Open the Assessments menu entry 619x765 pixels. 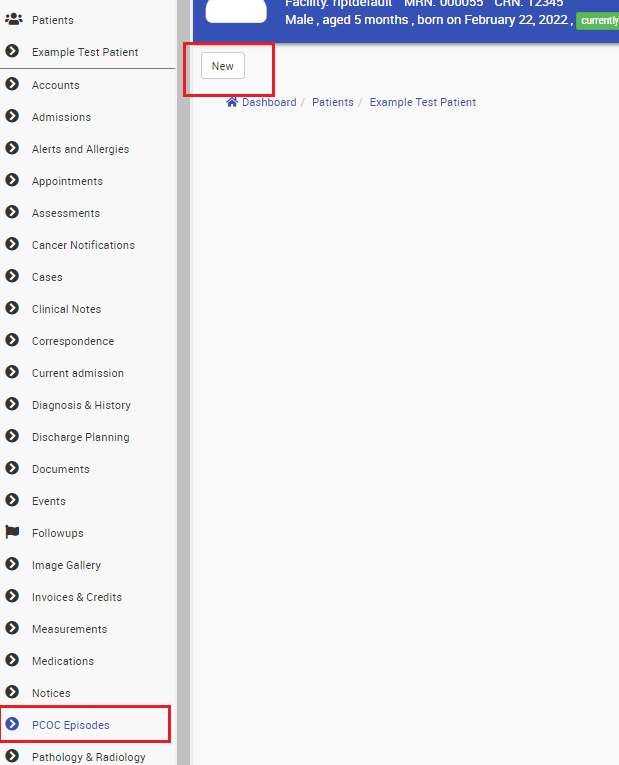(66, 213)
